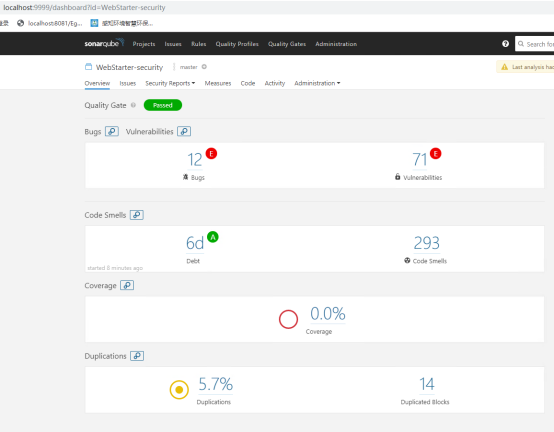The height and width of the screenshot is (432, 554).
Task: Click the green Passed quality gate badge
Action: (163, 105)
